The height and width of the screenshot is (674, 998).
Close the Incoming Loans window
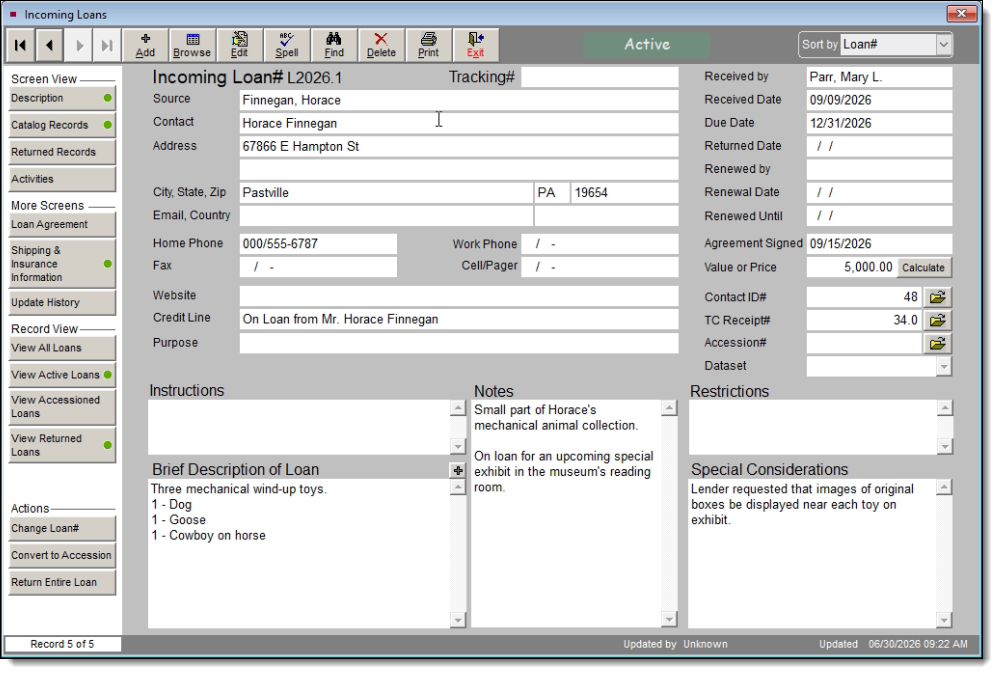pos(961,13)
